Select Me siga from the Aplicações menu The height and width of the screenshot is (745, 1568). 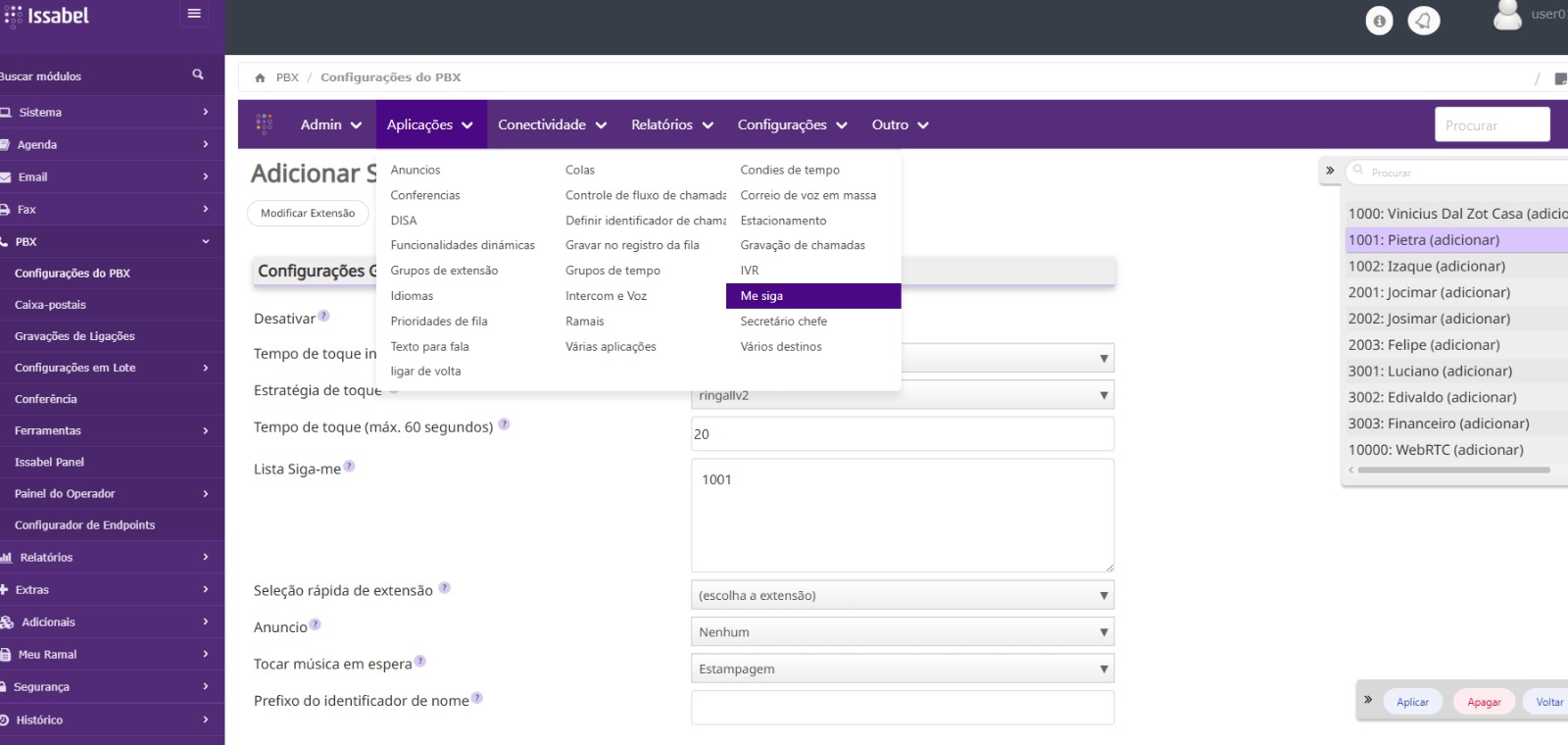(762, 296)
